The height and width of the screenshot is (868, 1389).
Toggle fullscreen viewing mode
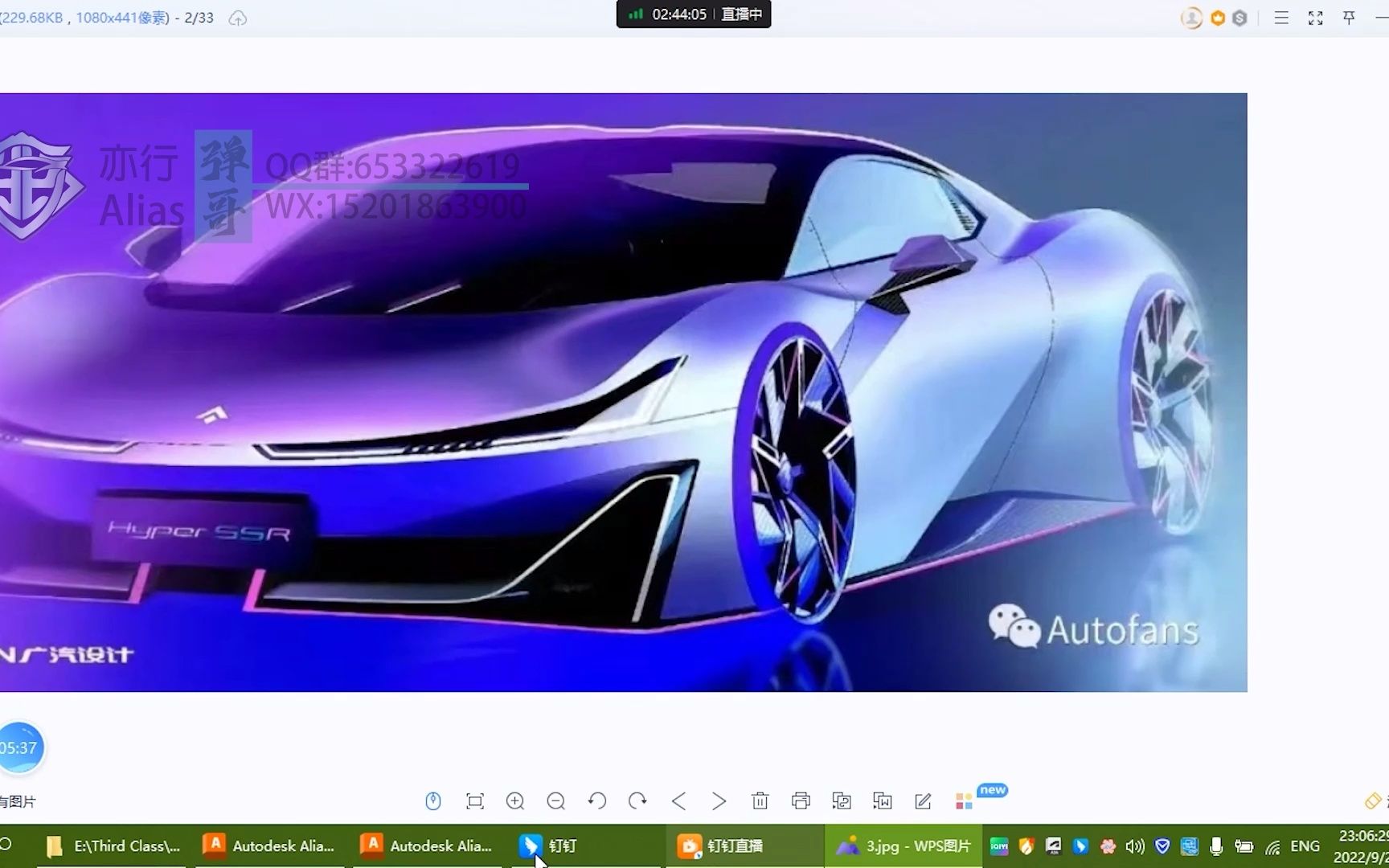pyautogui.click(x=1315, y=17)
